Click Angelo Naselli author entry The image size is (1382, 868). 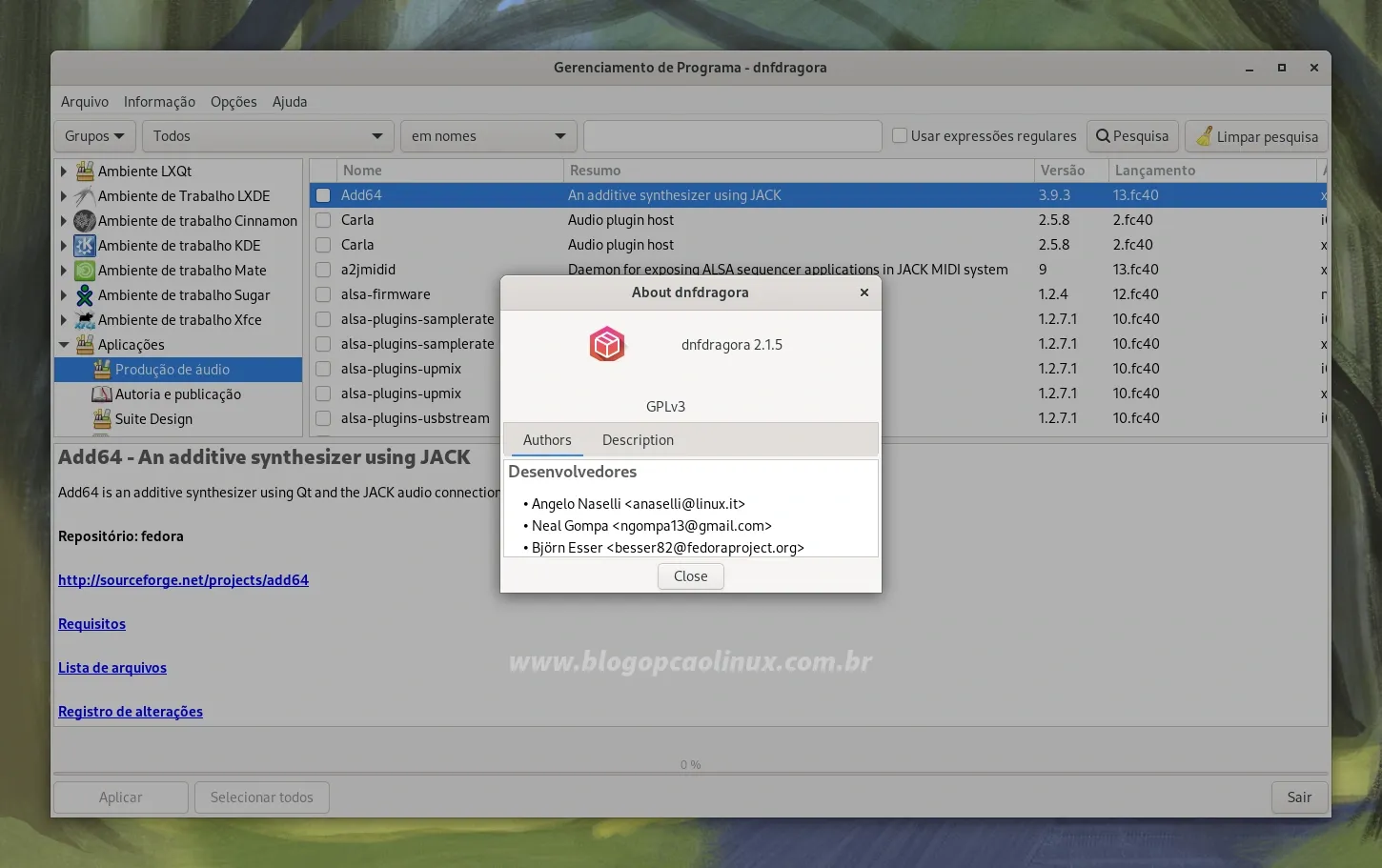(x=638, y=504)
